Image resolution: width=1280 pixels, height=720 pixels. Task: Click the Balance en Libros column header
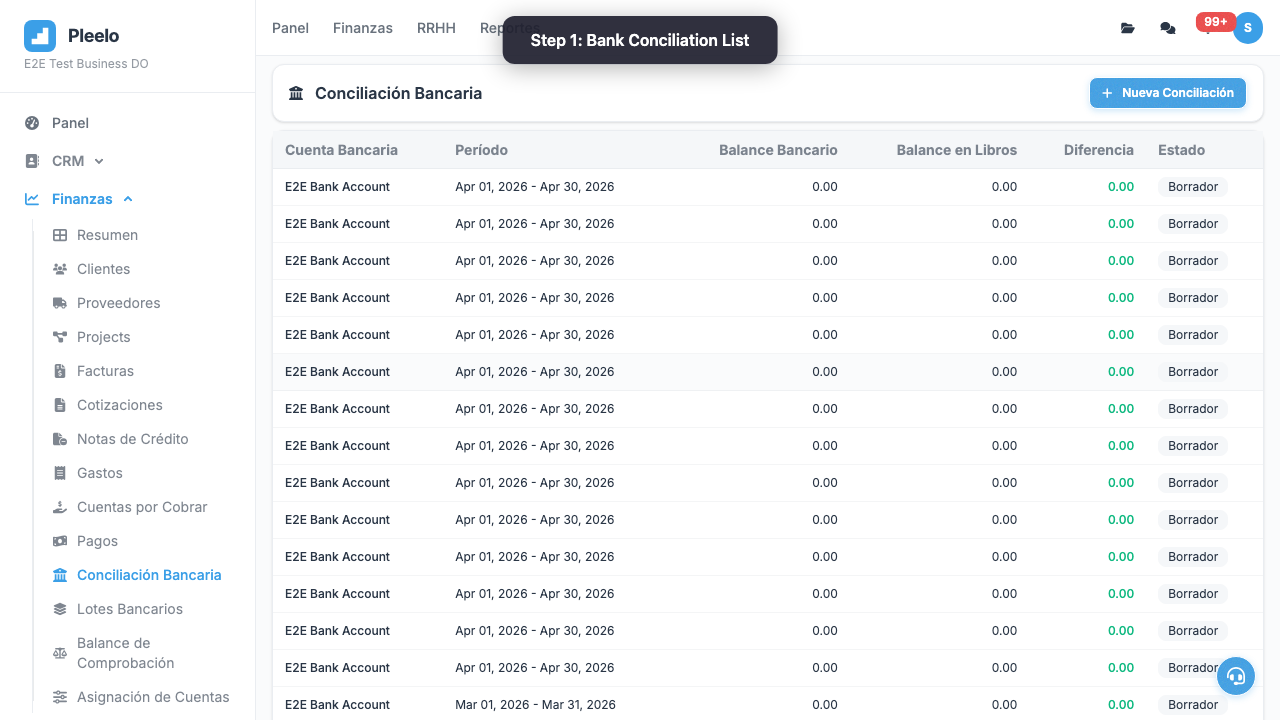pos(957,150)
